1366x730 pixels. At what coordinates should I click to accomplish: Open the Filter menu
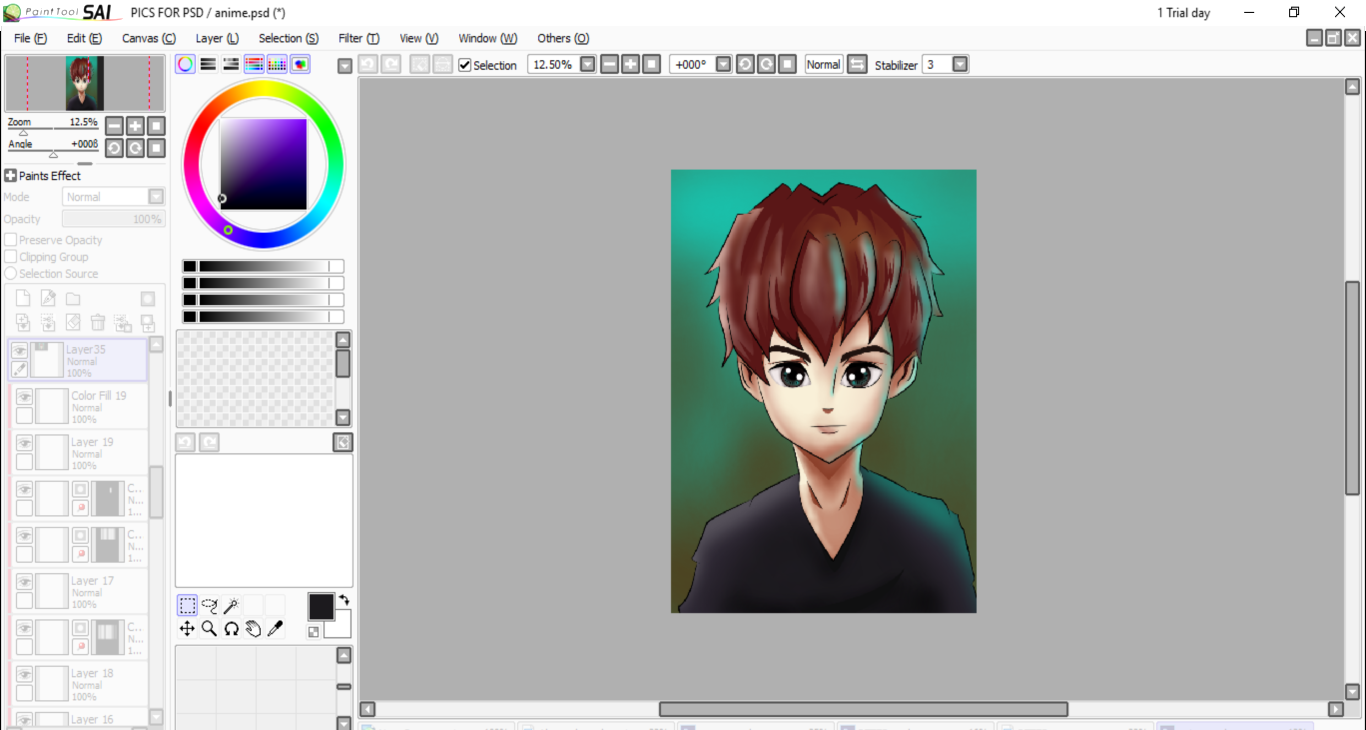pyautogui.click(x=359, y=38)
